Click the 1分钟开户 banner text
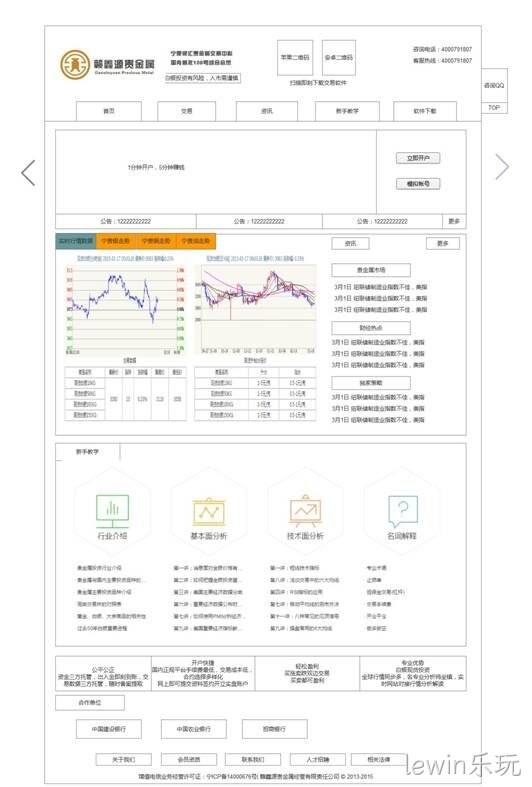The width and height of the screenshot is (532, 787). (x=156, y=167)
